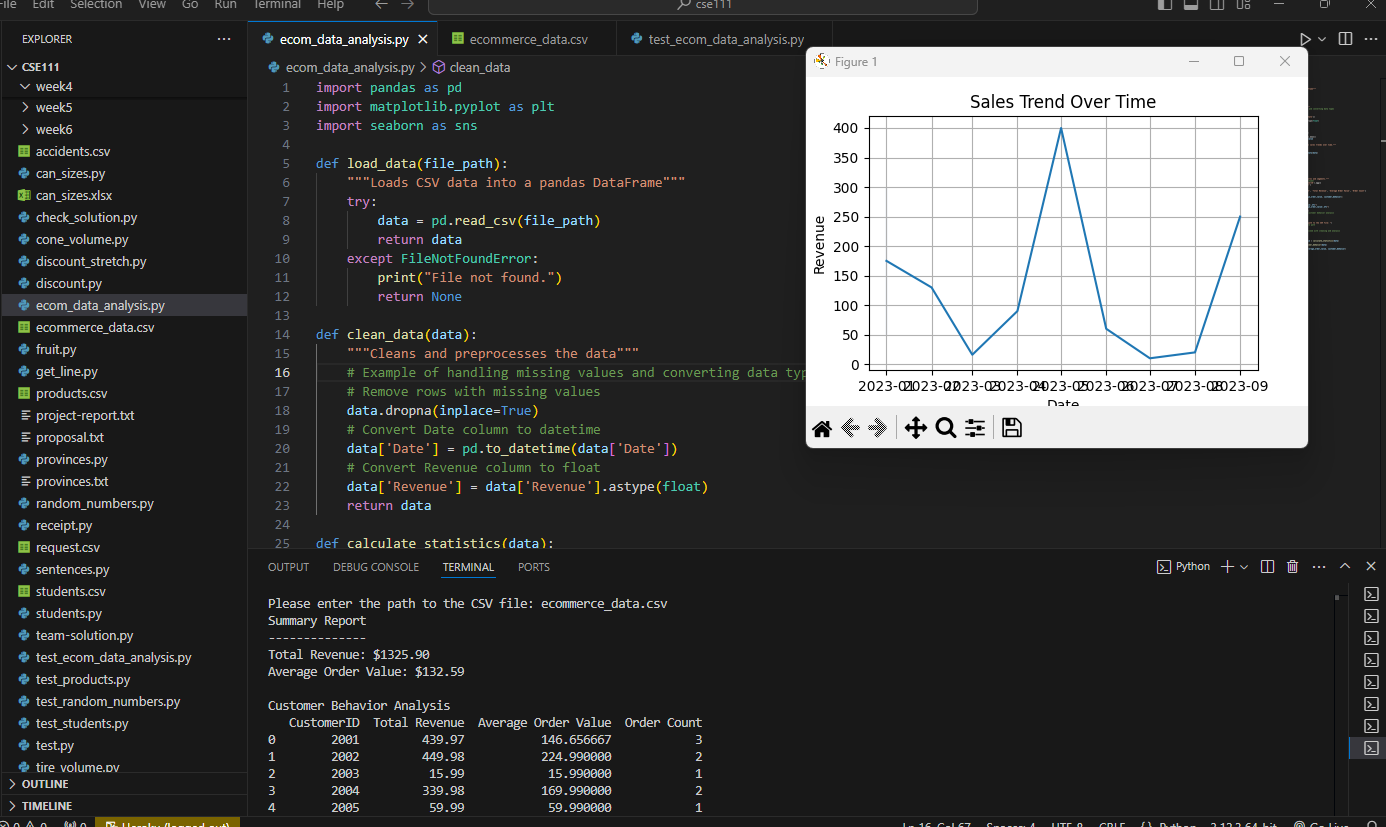Click the cse111 search command box
1386x827 pixels.
(x=702, y=5)
